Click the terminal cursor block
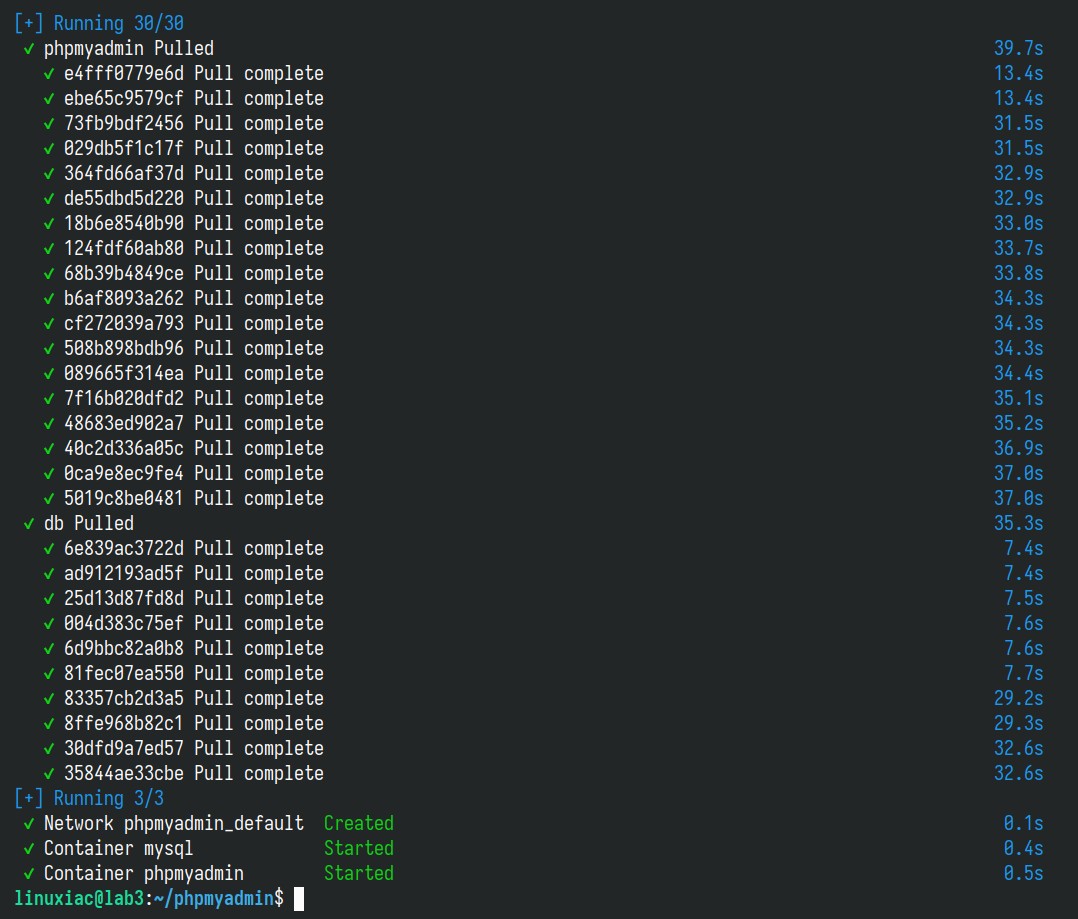 299,898
